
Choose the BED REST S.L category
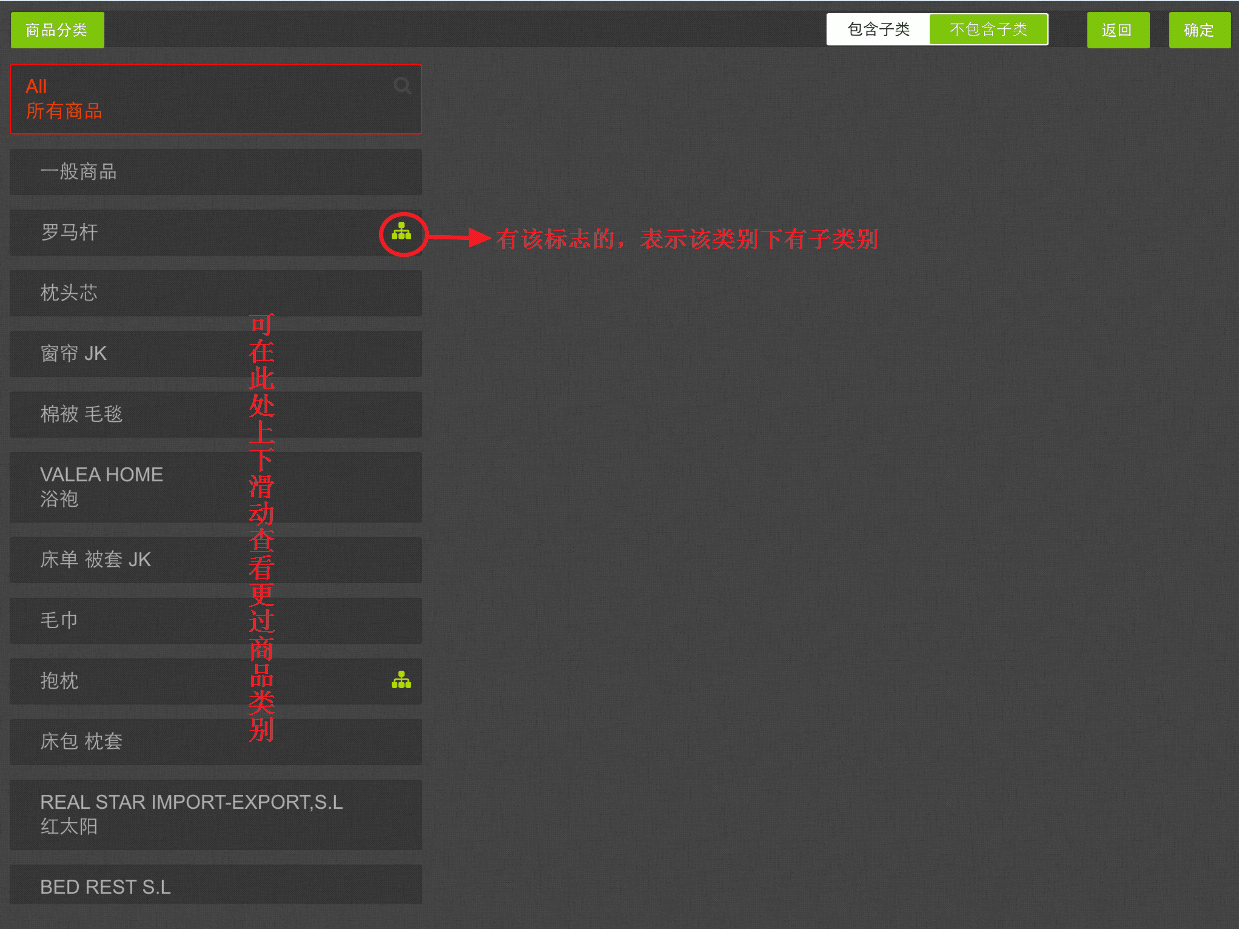click(216, 885)
